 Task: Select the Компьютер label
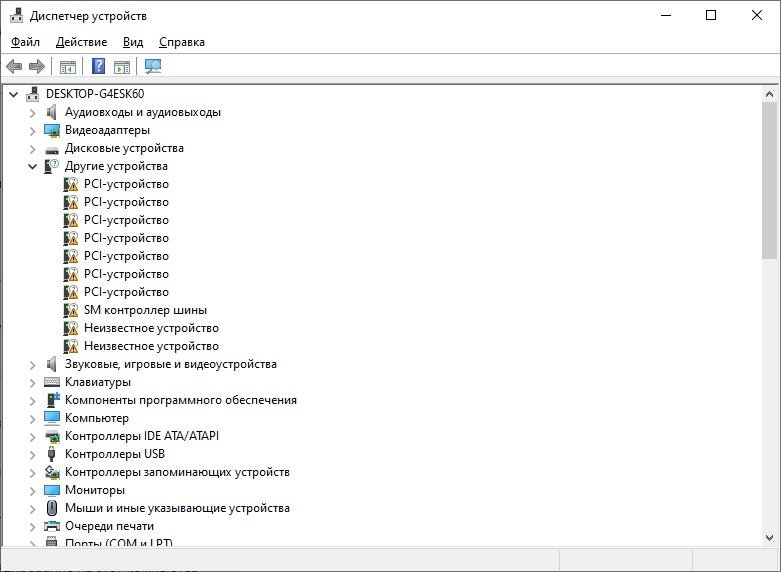tap(97, 418)
